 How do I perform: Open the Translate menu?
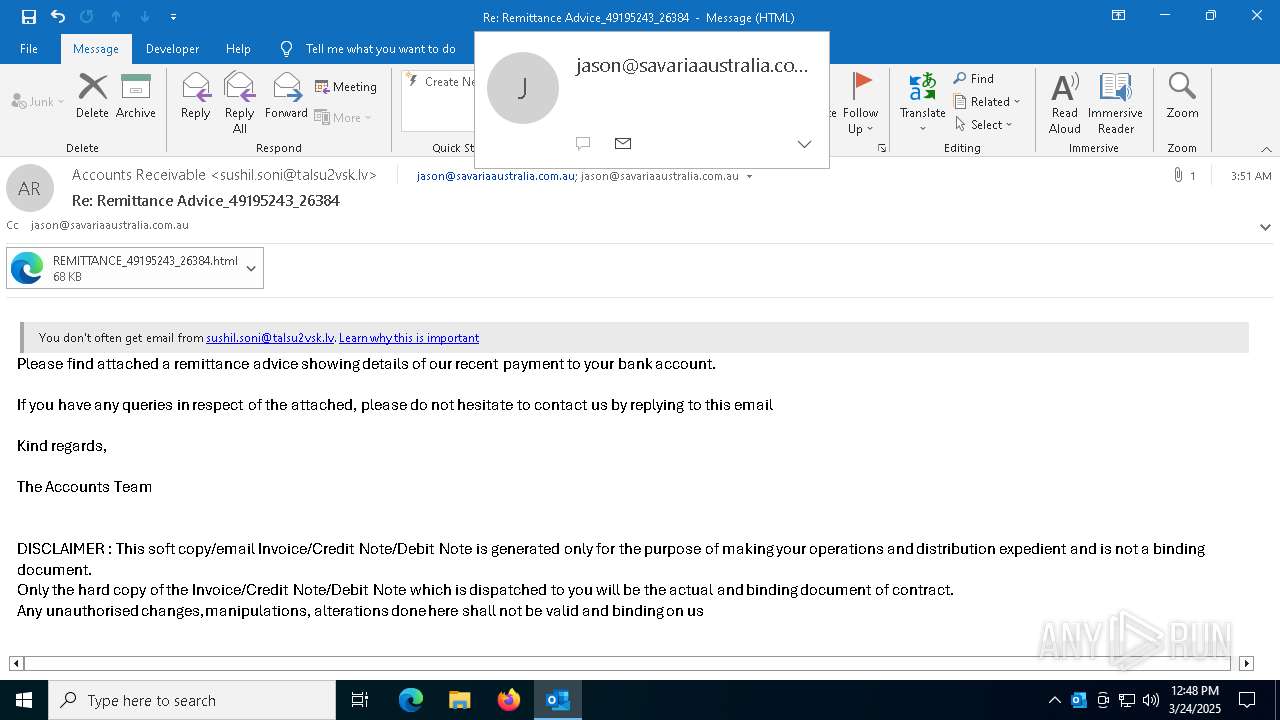coord(922,102)
